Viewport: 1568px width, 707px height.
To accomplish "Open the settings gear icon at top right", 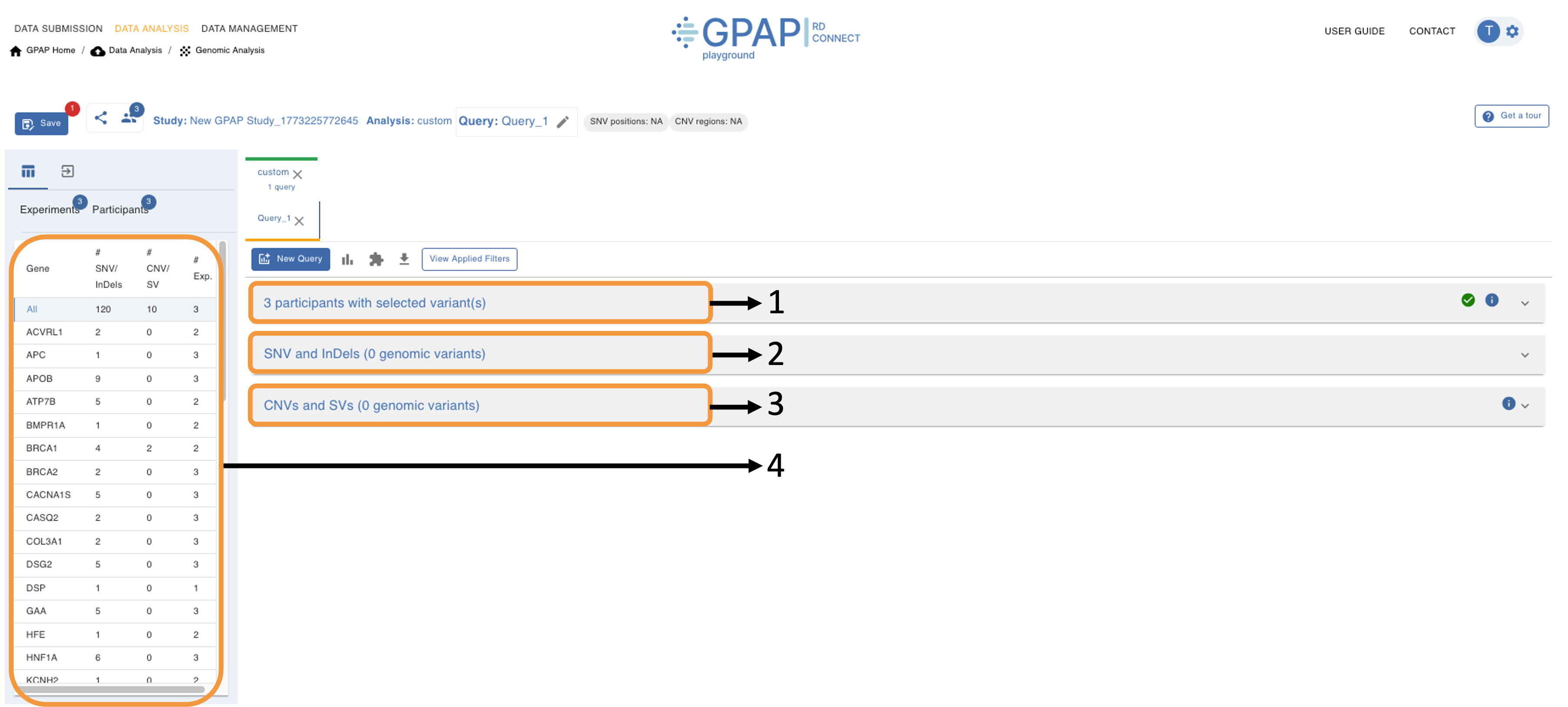I will [1513, 31].
